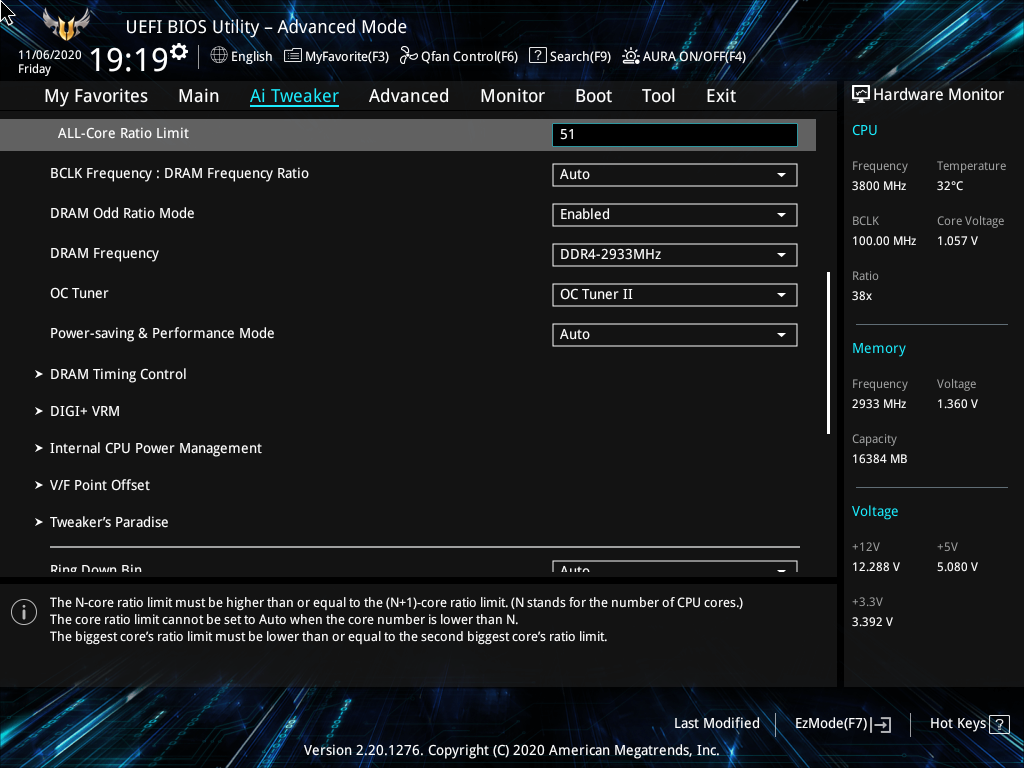This screenshot has height=768, width=1024.
Task: Open DRAM Frequency DDR4-2933MHz dropdown
Action: point(675,255)
